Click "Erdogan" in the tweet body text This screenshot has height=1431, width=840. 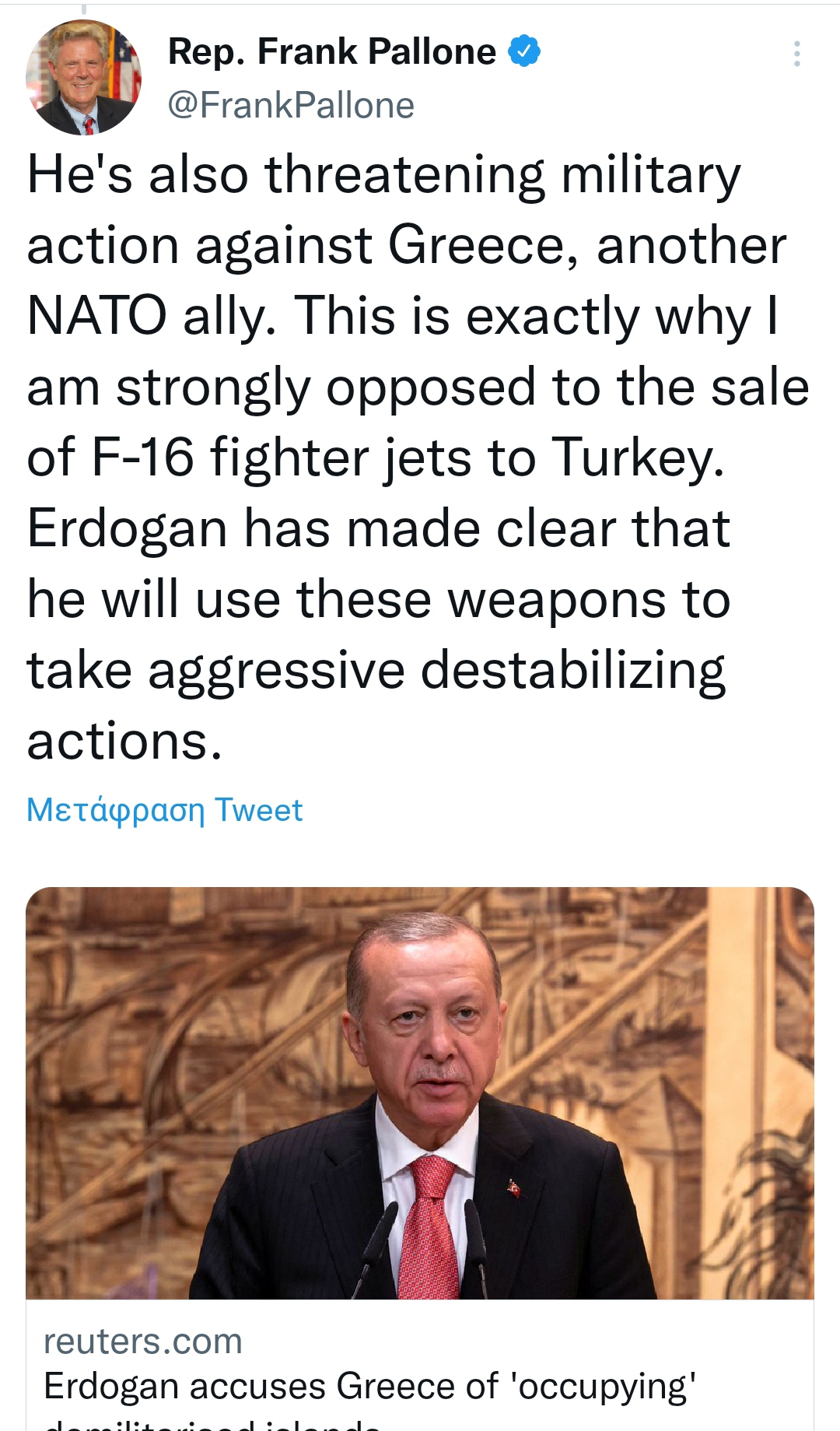[x=128, y=529]
